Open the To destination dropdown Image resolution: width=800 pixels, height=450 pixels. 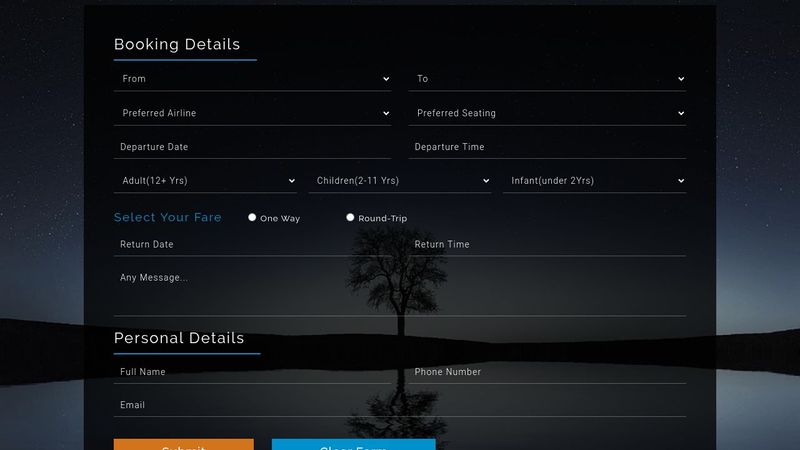tap(547, 79)
